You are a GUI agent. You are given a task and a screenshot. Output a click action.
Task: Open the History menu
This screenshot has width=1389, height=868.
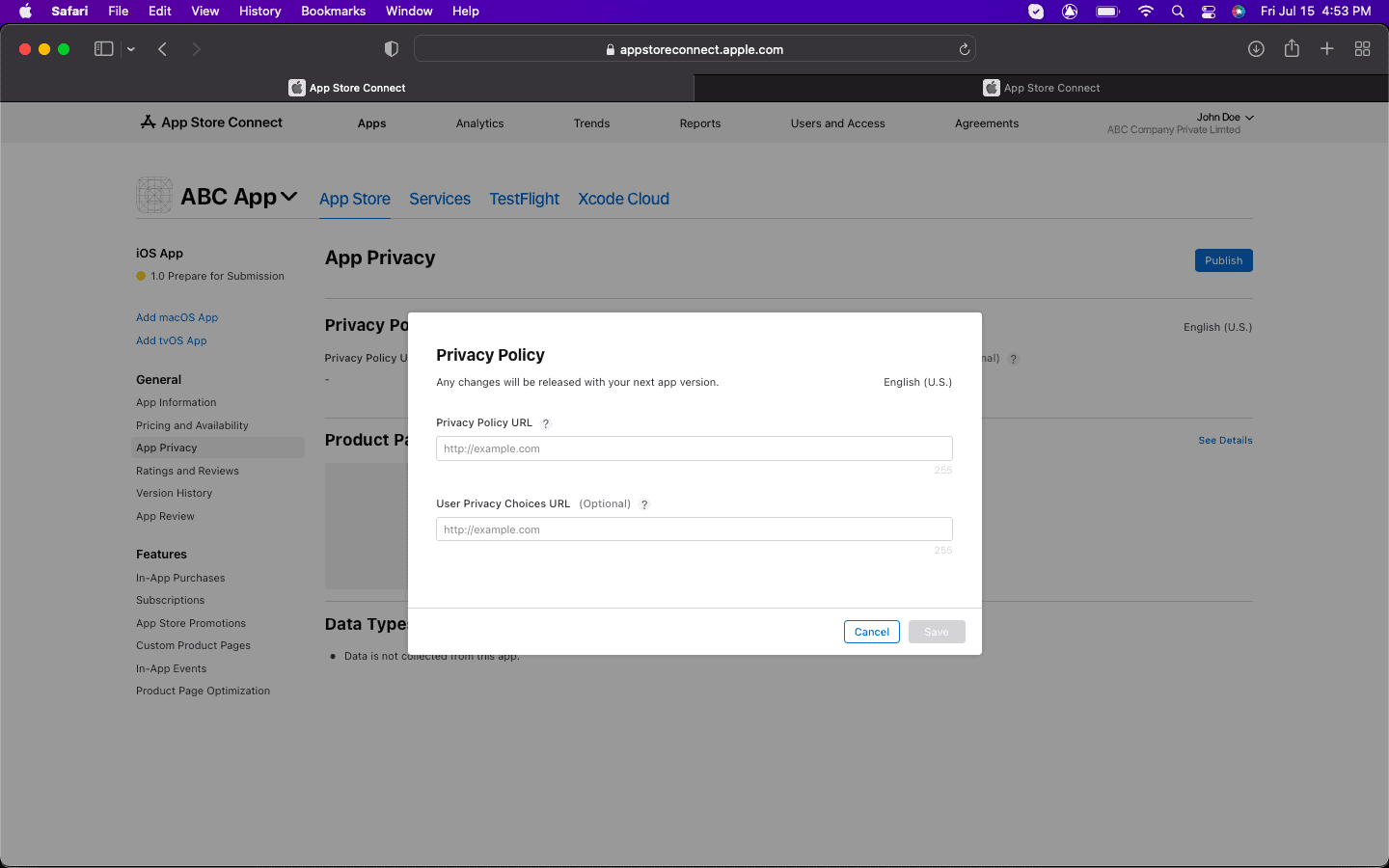[x=260, y=11]
